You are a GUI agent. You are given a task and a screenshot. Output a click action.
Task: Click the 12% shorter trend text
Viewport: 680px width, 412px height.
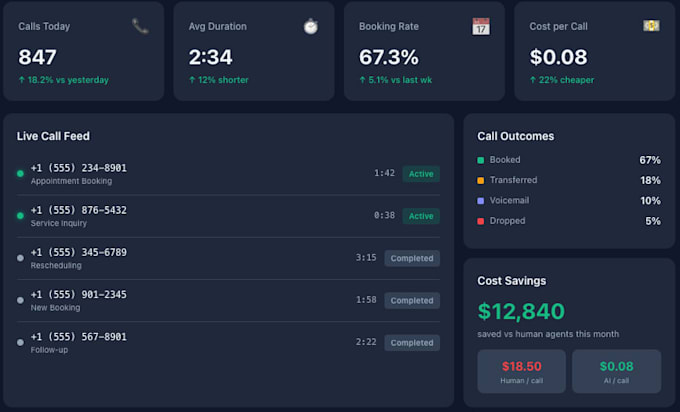click(219, 80)
